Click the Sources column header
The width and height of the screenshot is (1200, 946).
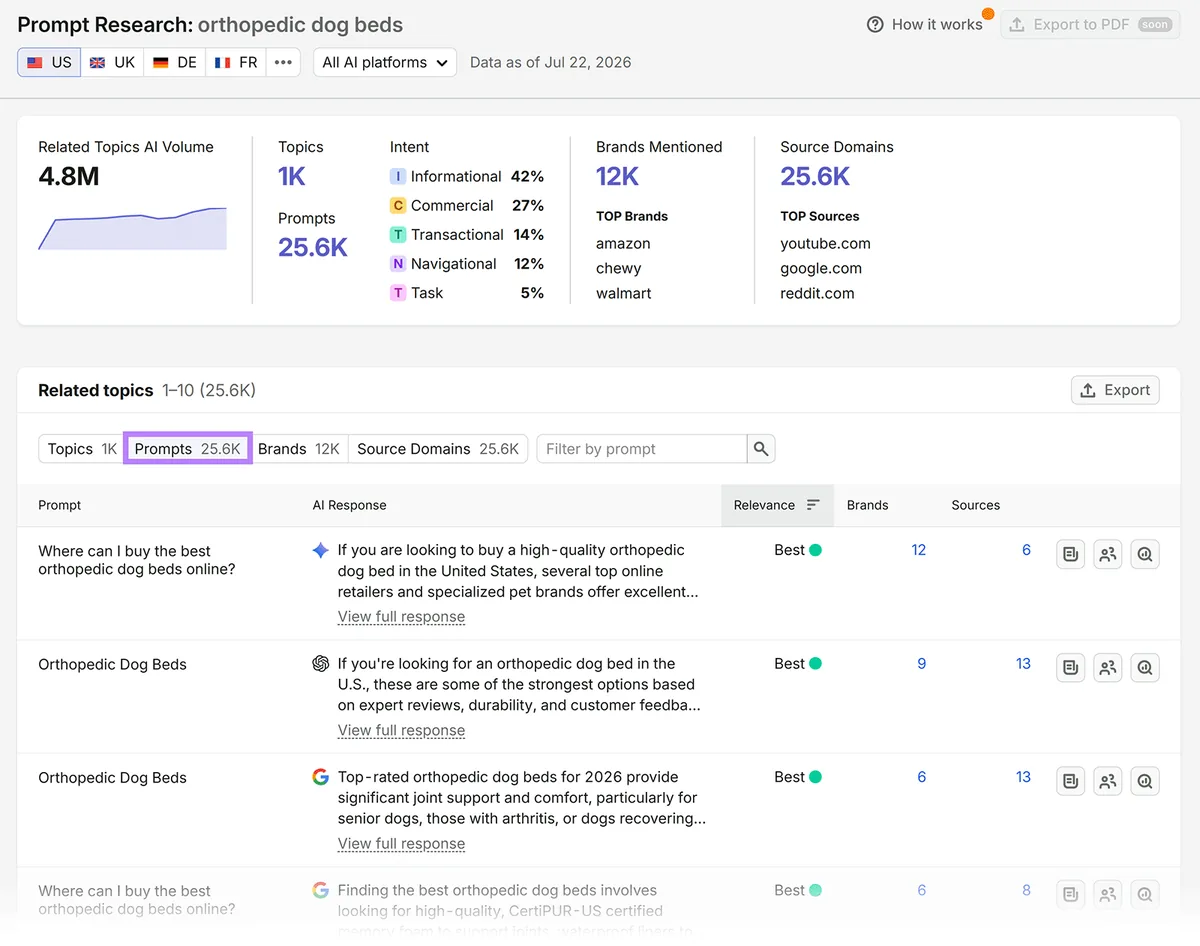[975, 505]
